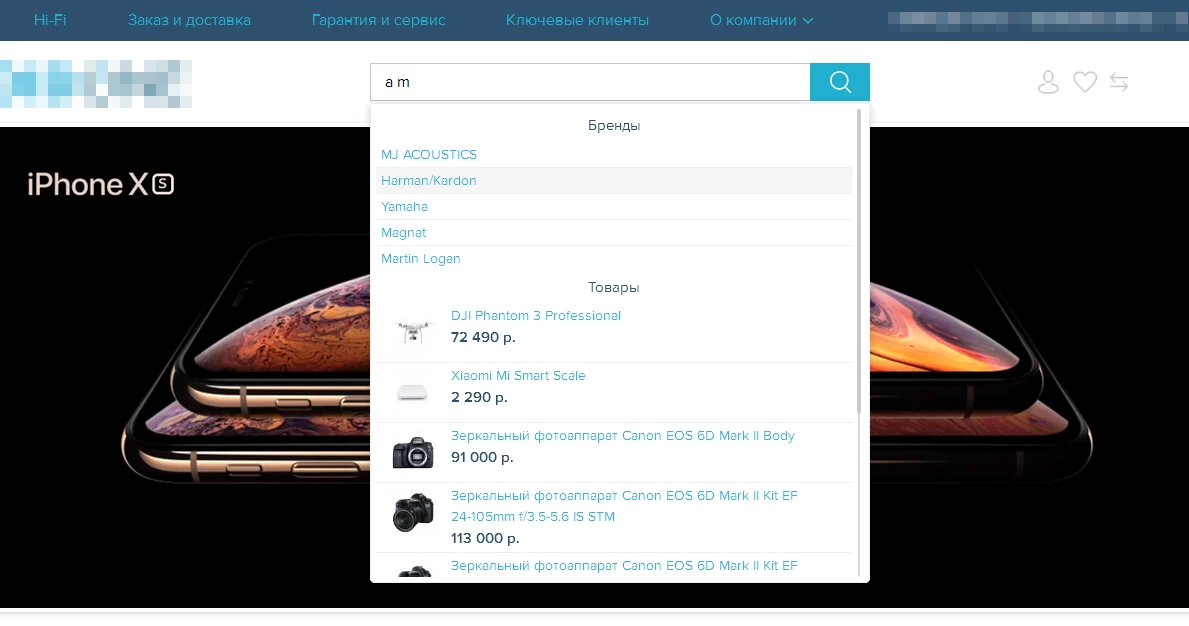1189x626 pixels.
Task: Open Canon EOS 6D Kit 24-105mm STM link
Action: [624, 506]
